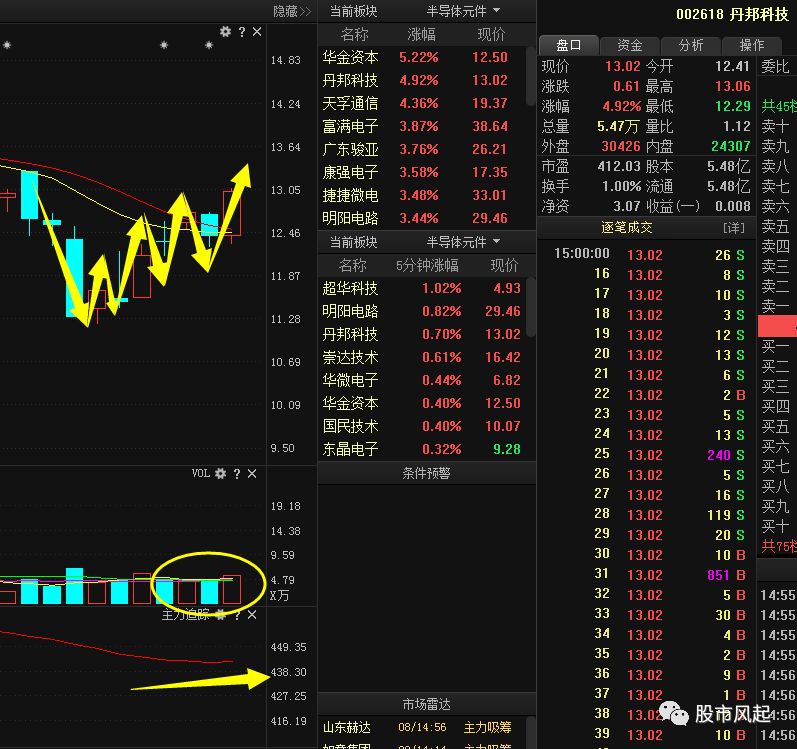Open 详 details link for 逐笔成交
Image resolution: width=797 pixels, height=749 pixels.
coord(733,228)
